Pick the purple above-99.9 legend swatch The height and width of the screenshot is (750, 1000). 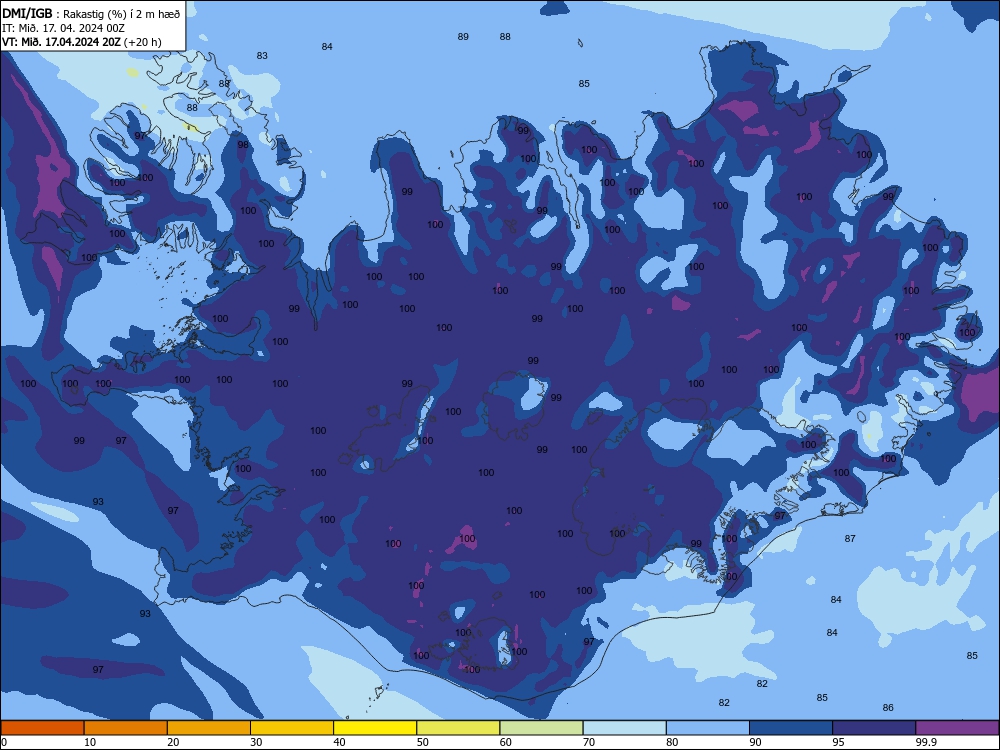click(957, 728)
